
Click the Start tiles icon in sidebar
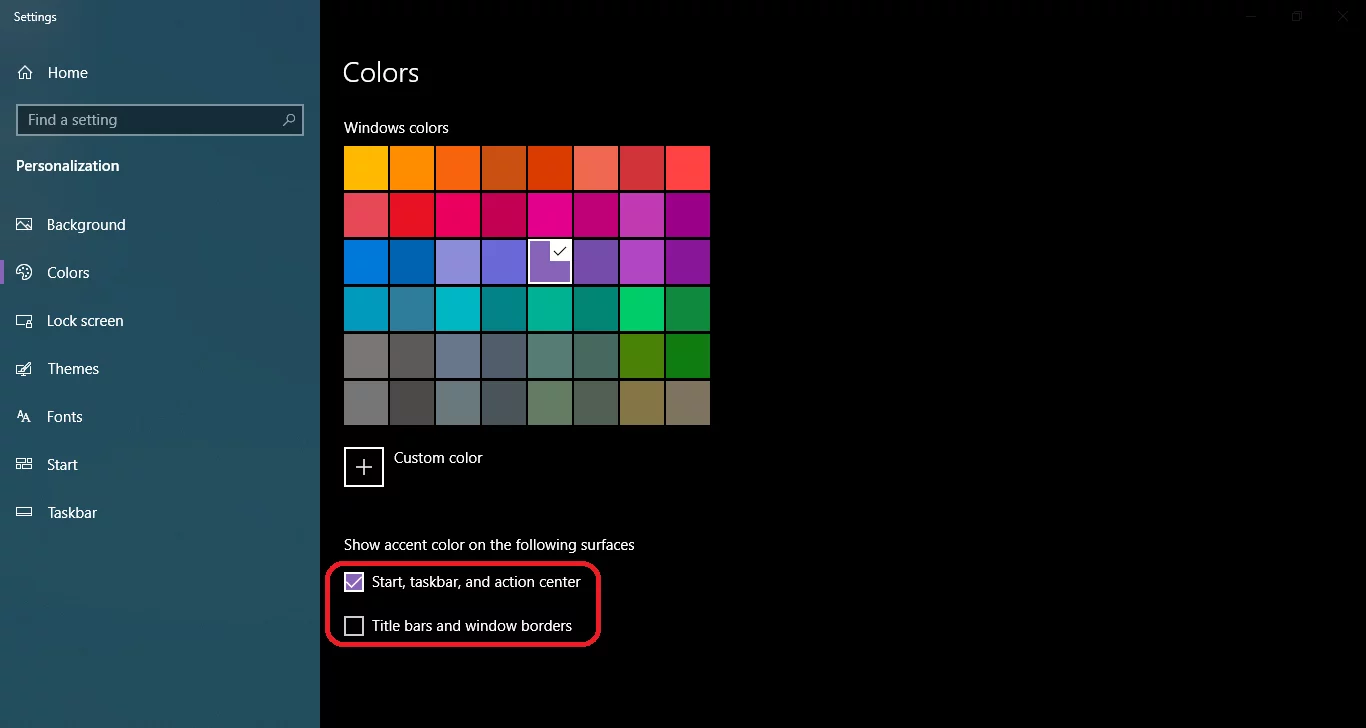[x=25, y=465]
